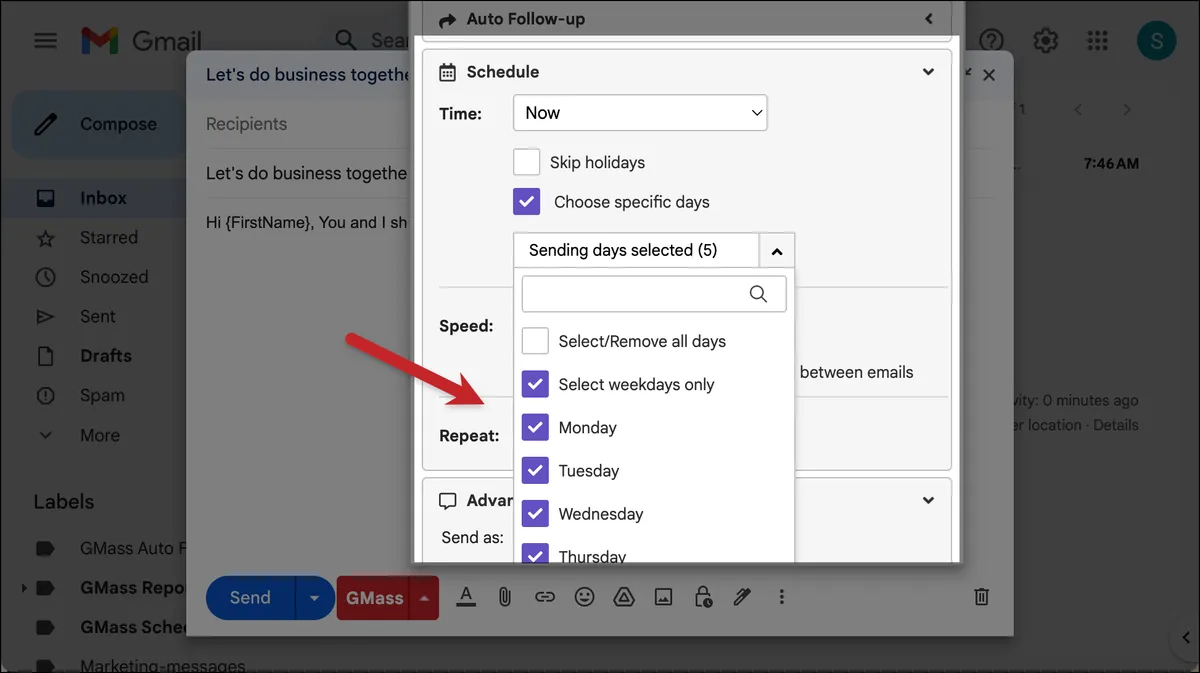1200x673 pixels.
Task: Open the Gmail support help icon
Action: click(x=991, y=41)
